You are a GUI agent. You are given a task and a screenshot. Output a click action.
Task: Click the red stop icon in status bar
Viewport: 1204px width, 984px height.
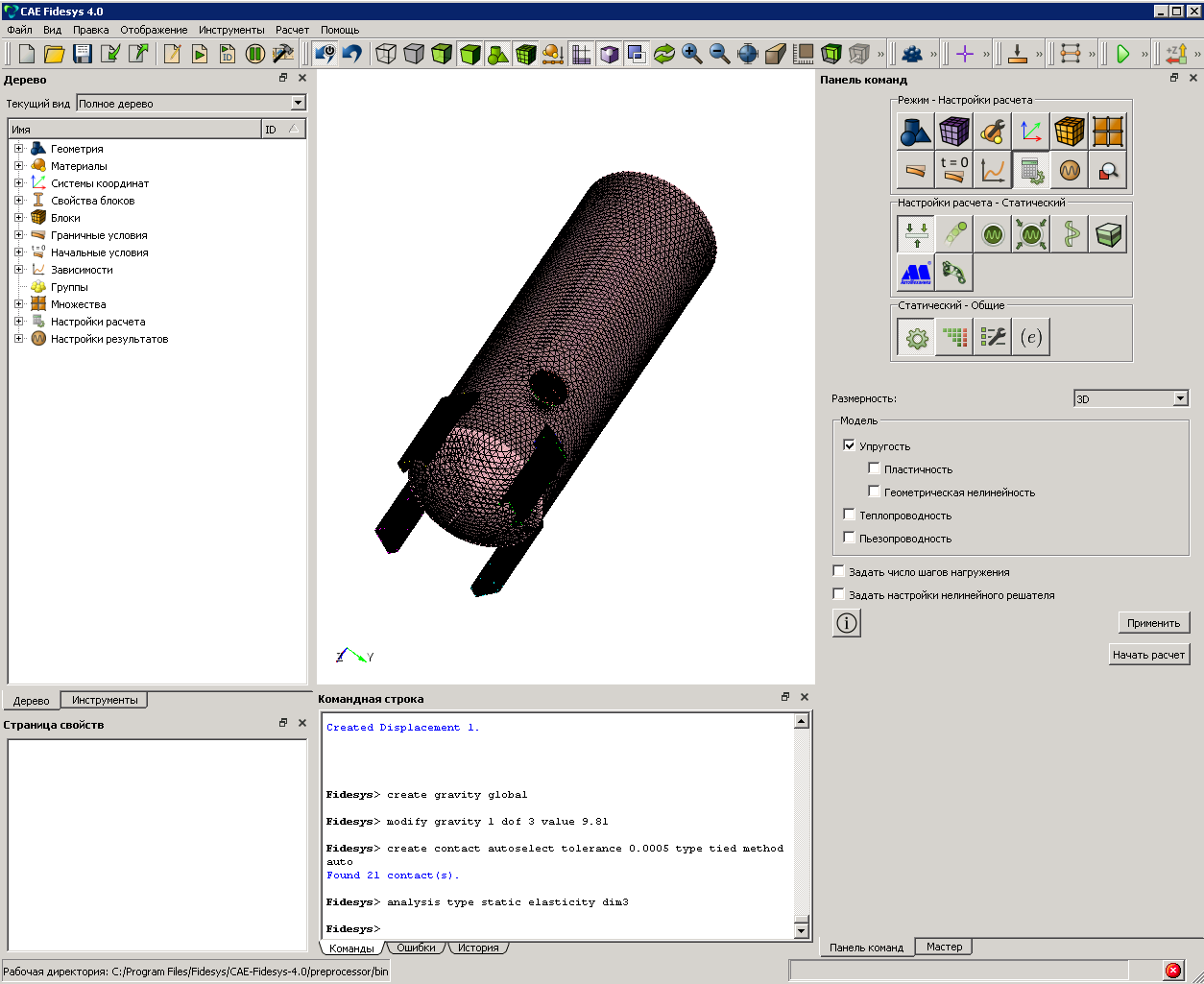point(1173,971)
